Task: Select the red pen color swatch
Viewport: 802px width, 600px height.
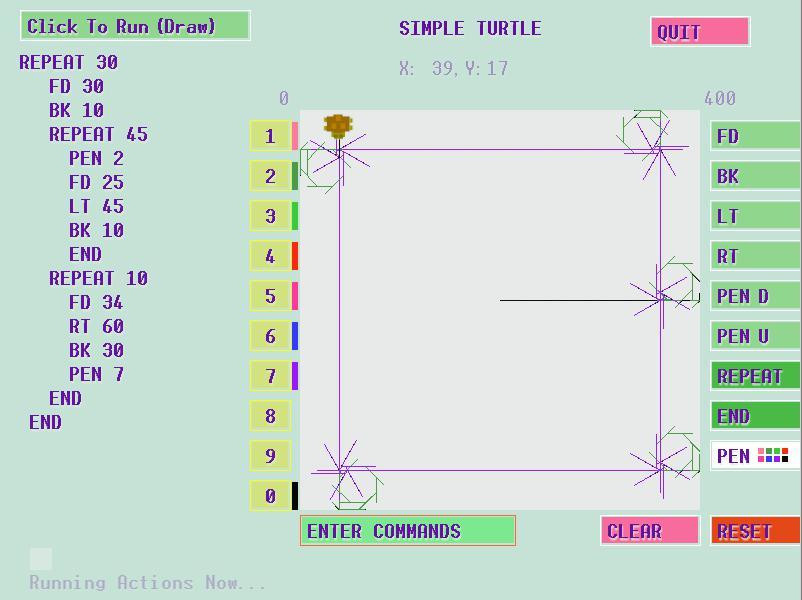Action: [x=295, y=256]
